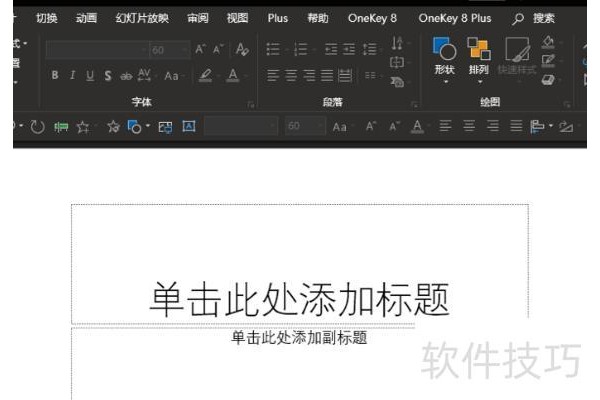Justify text in the 段落 group
This screenshot has height=400, width=600.
(327, 75)
